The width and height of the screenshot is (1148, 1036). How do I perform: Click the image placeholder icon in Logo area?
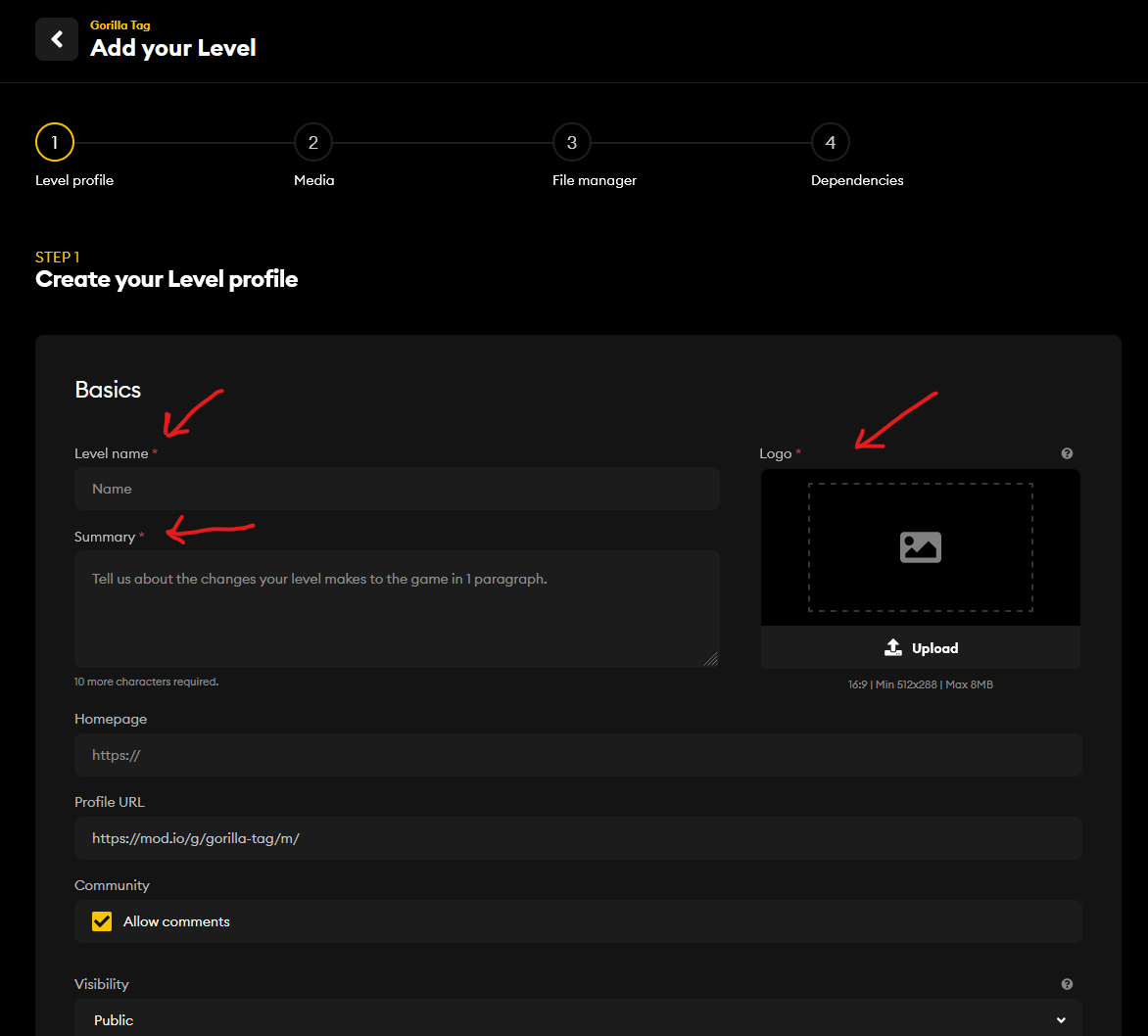[920, 546]
